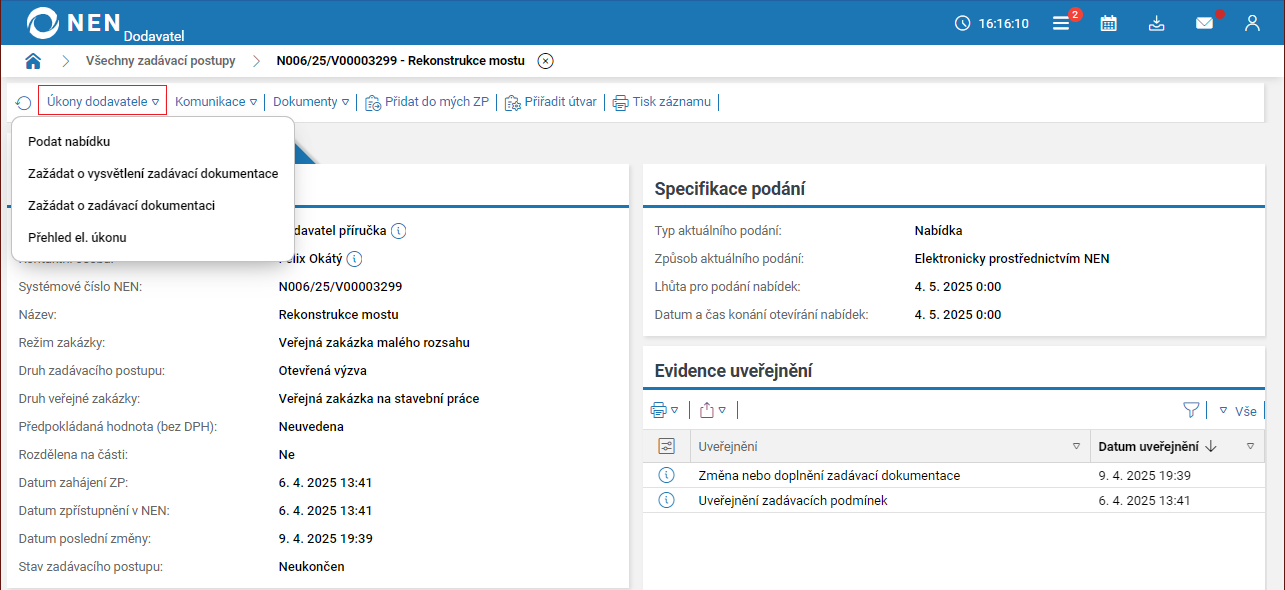Select Podat nabídku from menu
The height and width of the screenshot is (590, 1285).
click(x=69, y=142)
